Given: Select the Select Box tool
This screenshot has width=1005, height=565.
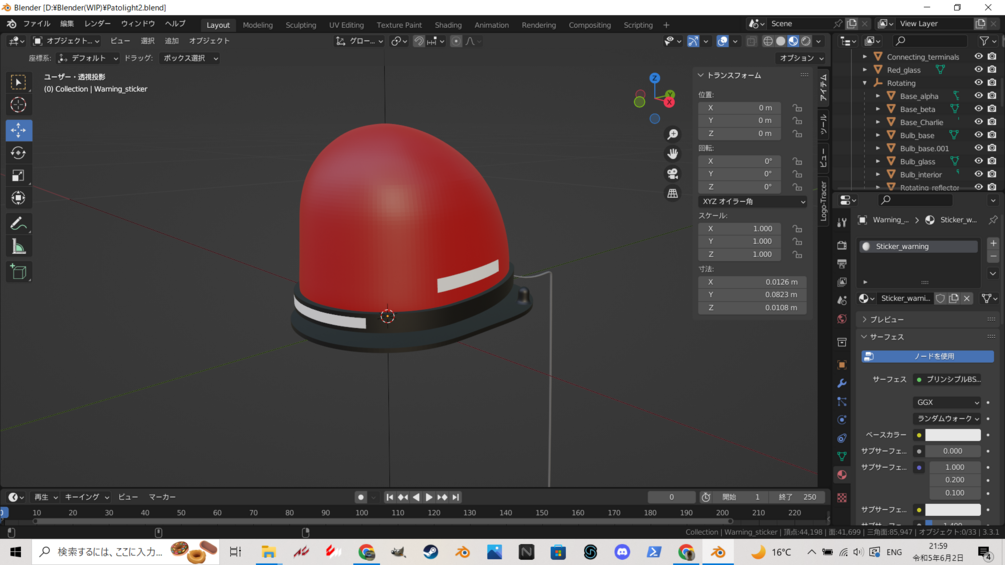Looking at the screenshot, I should (x=18, y=82).
